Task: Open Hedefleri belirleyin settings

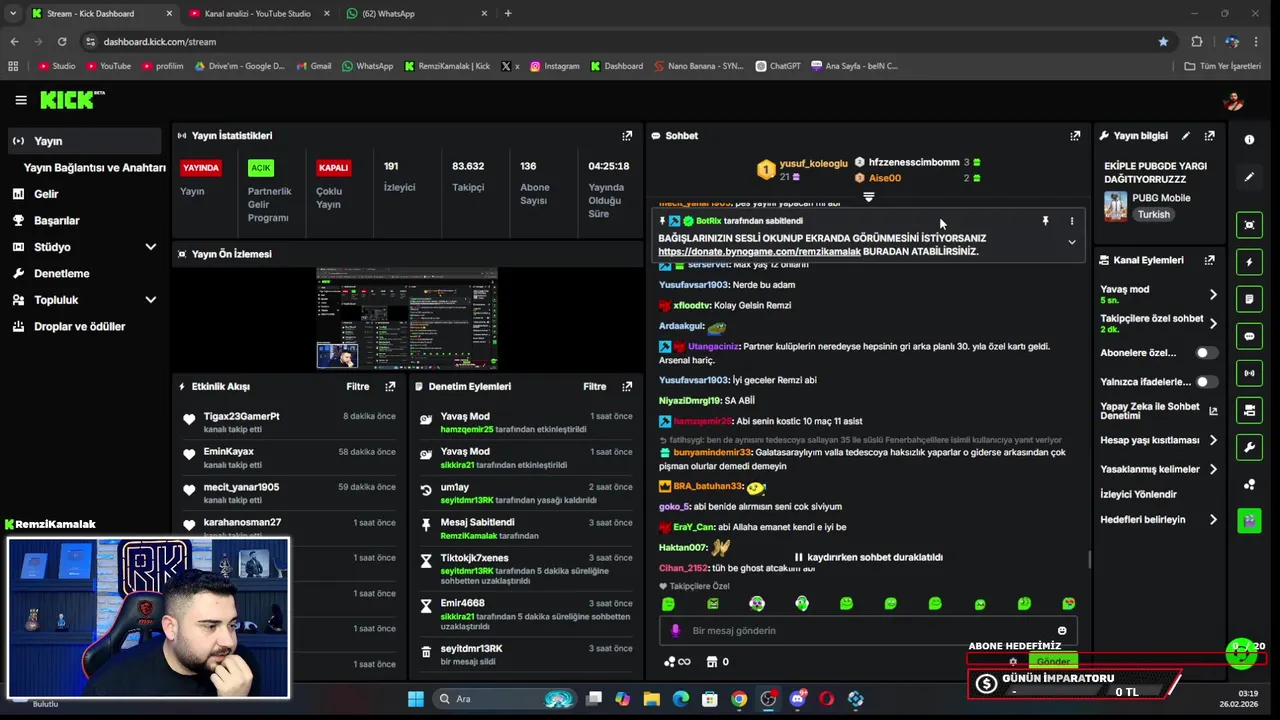Action: pos(1159,520)
